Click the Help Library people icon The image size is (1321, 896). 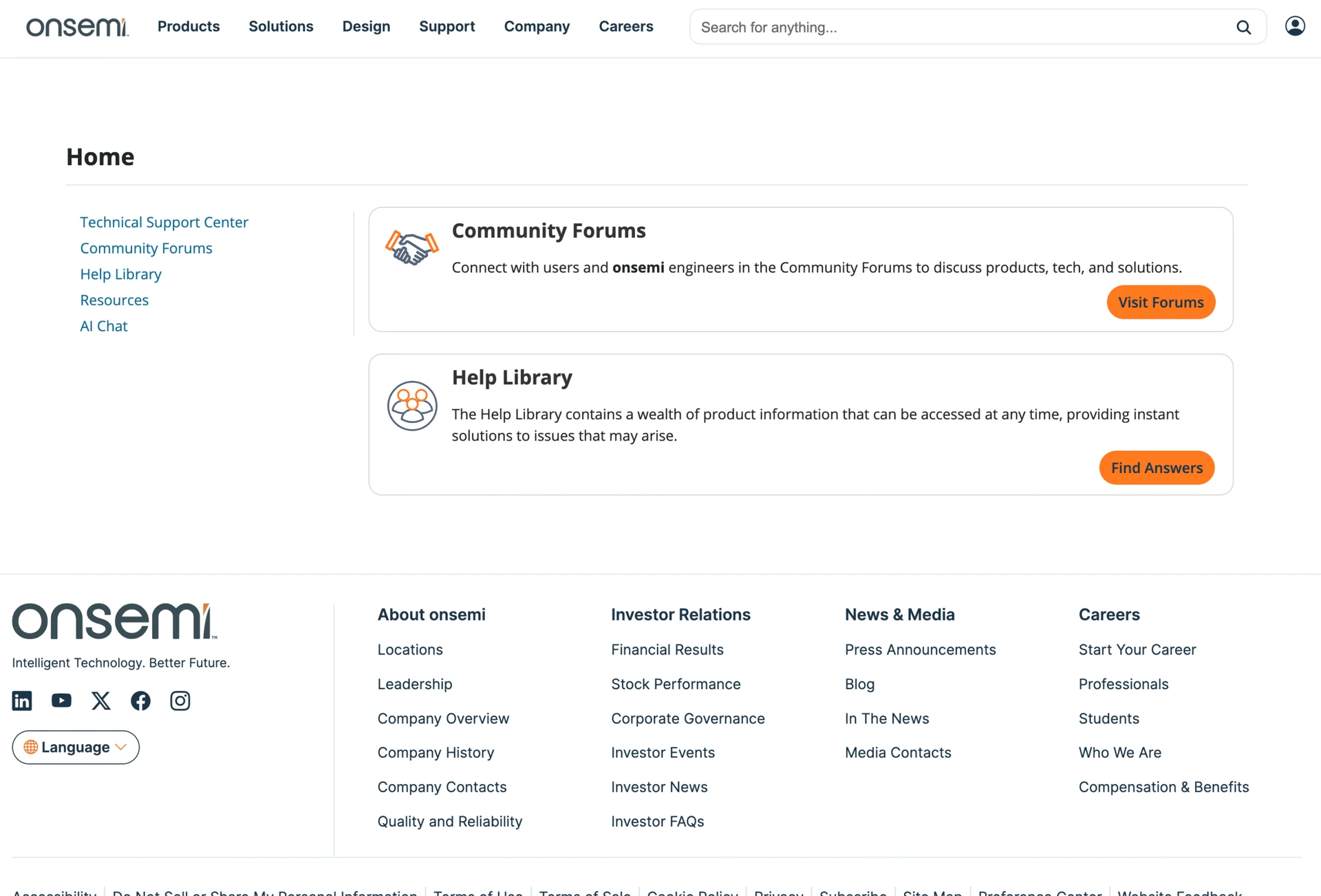coord(412,406)
